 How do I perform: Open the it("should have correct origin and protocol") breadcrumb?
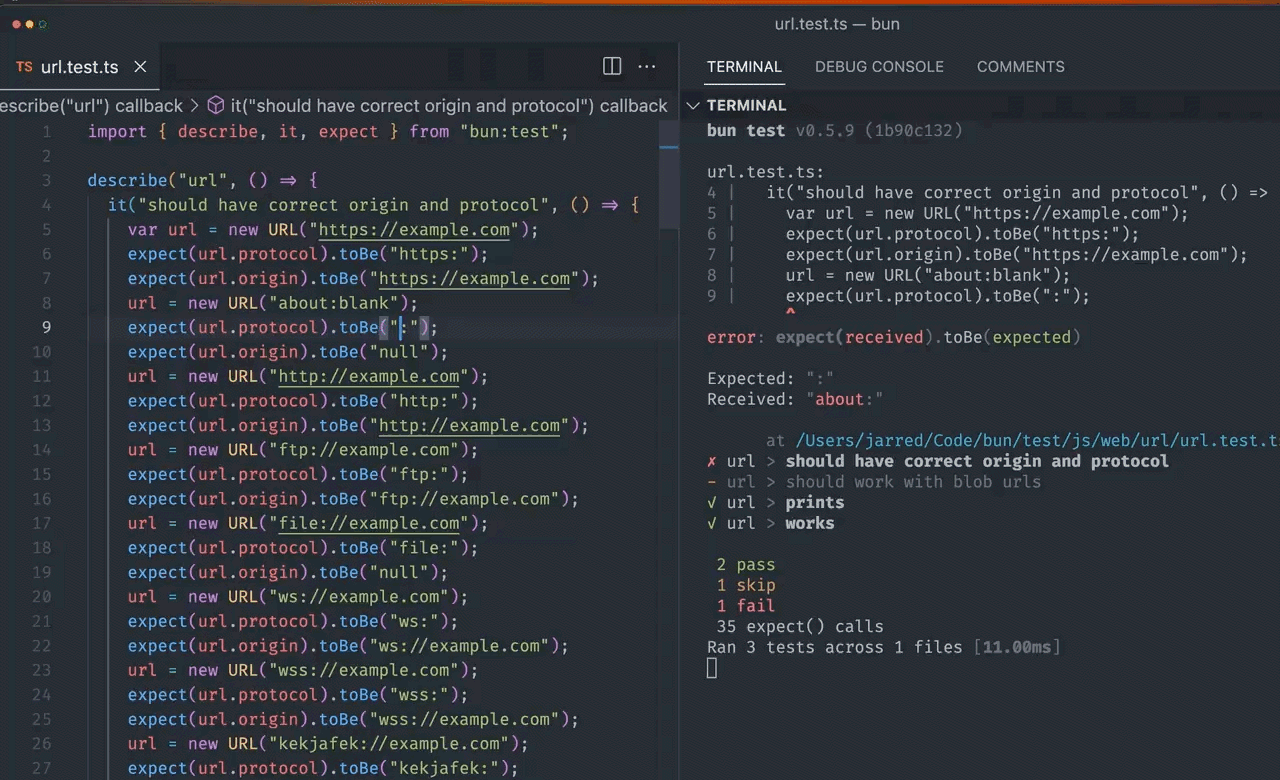(448, 105)
